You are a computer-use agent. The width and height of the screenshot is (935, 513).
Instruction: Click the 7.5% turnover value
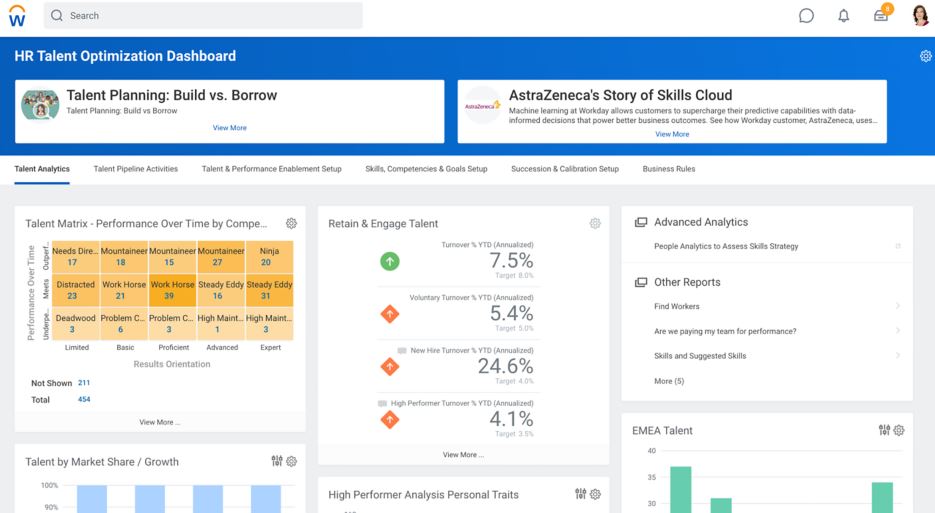point(511,261)
